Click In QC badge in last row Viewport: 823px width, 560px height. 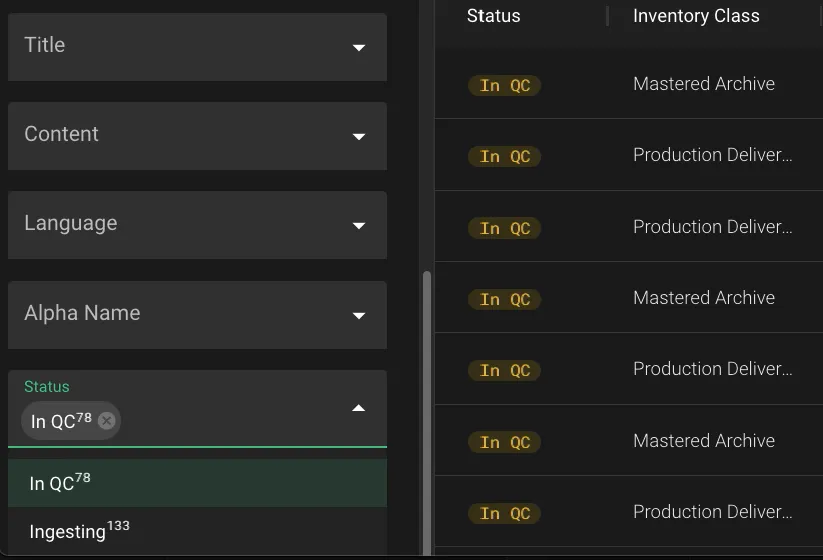(x=504, y=513)
